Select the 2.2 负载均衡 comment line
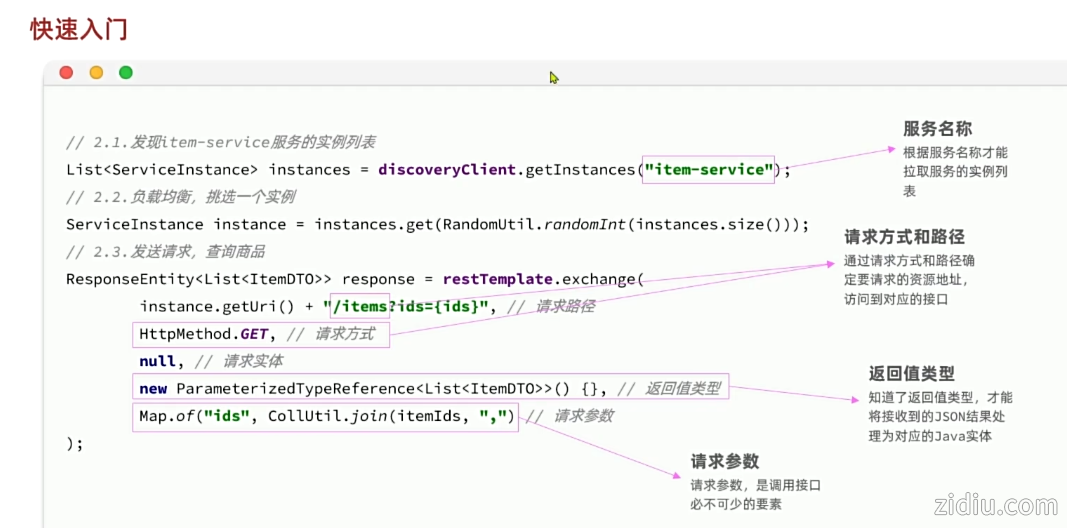This screenshot has height=528, width=1067. [x=180, y=197]
